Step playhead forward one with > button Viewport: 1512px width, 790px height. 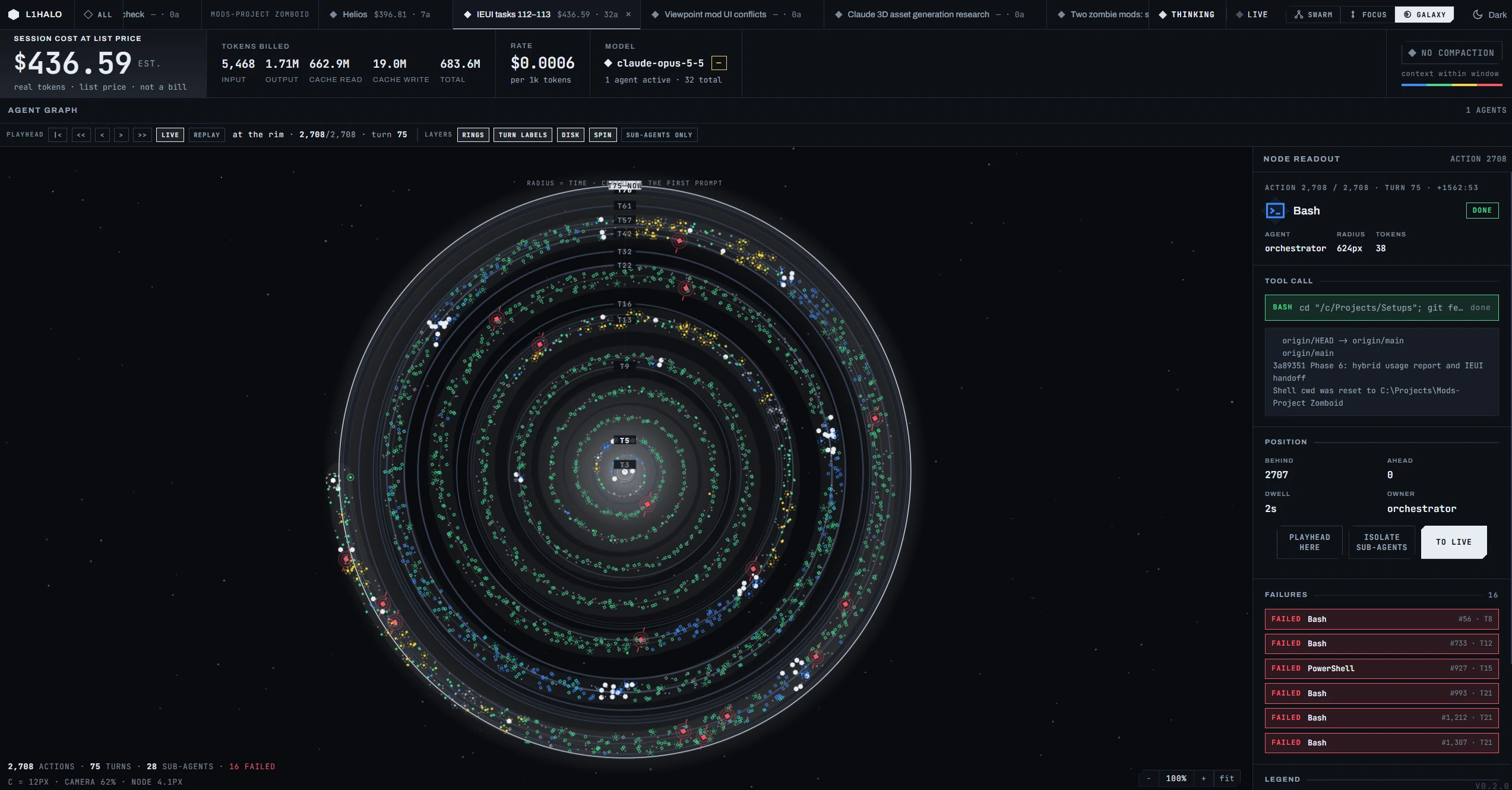(121, 135)
